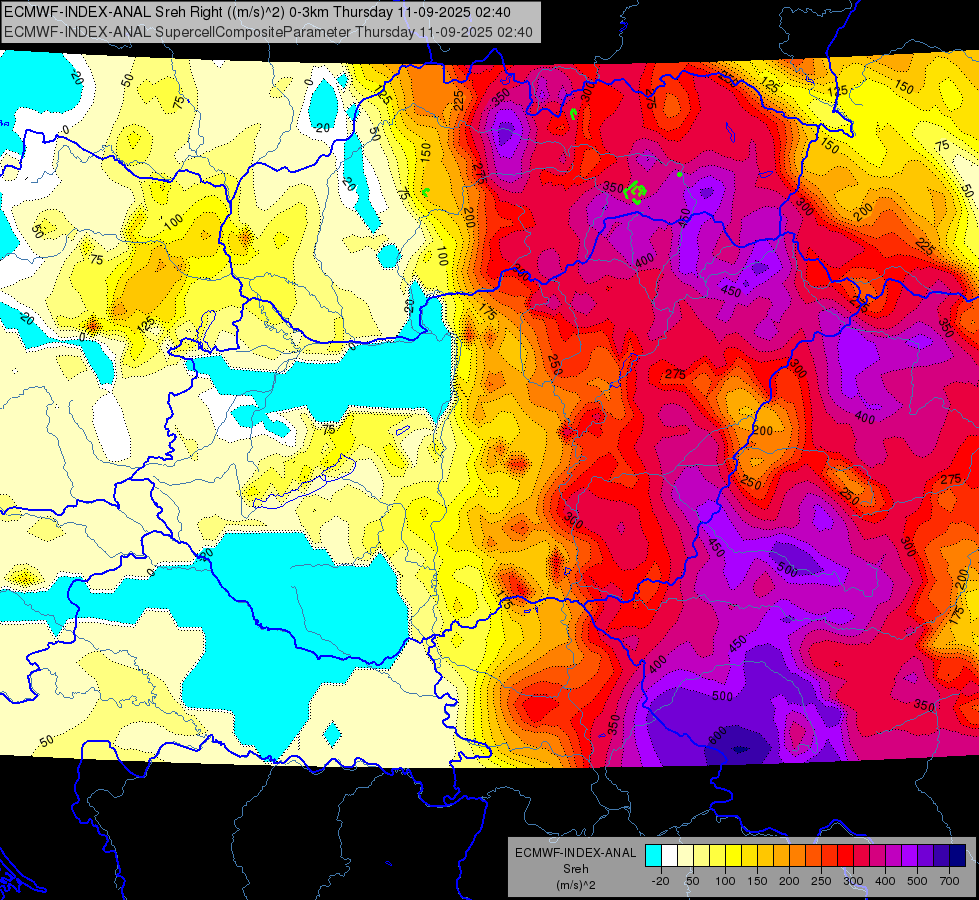
Task: Click the 500 legend scale label
Action: [917, 881]
